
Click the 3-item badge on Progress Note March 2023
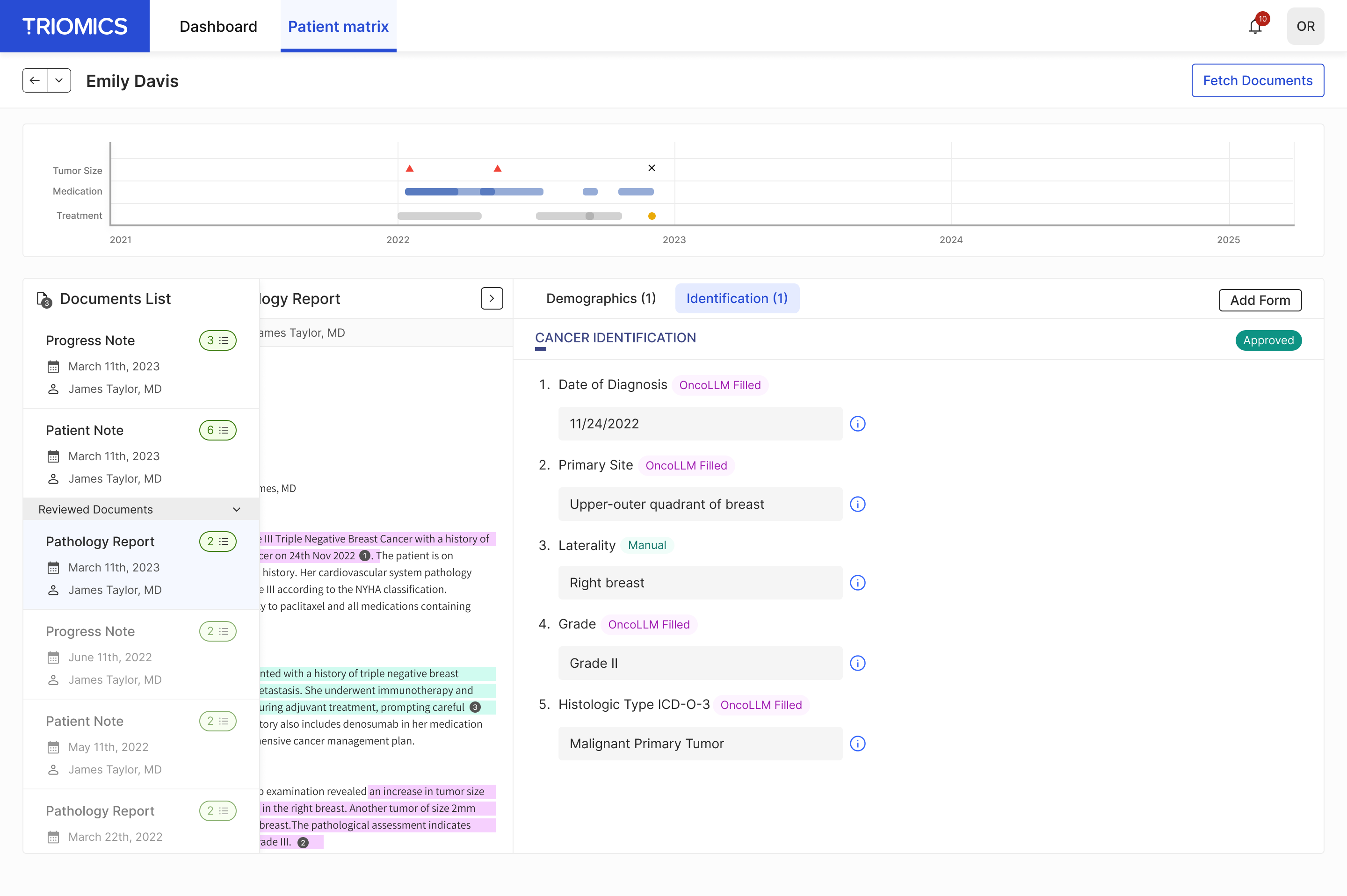click(218, 340)
